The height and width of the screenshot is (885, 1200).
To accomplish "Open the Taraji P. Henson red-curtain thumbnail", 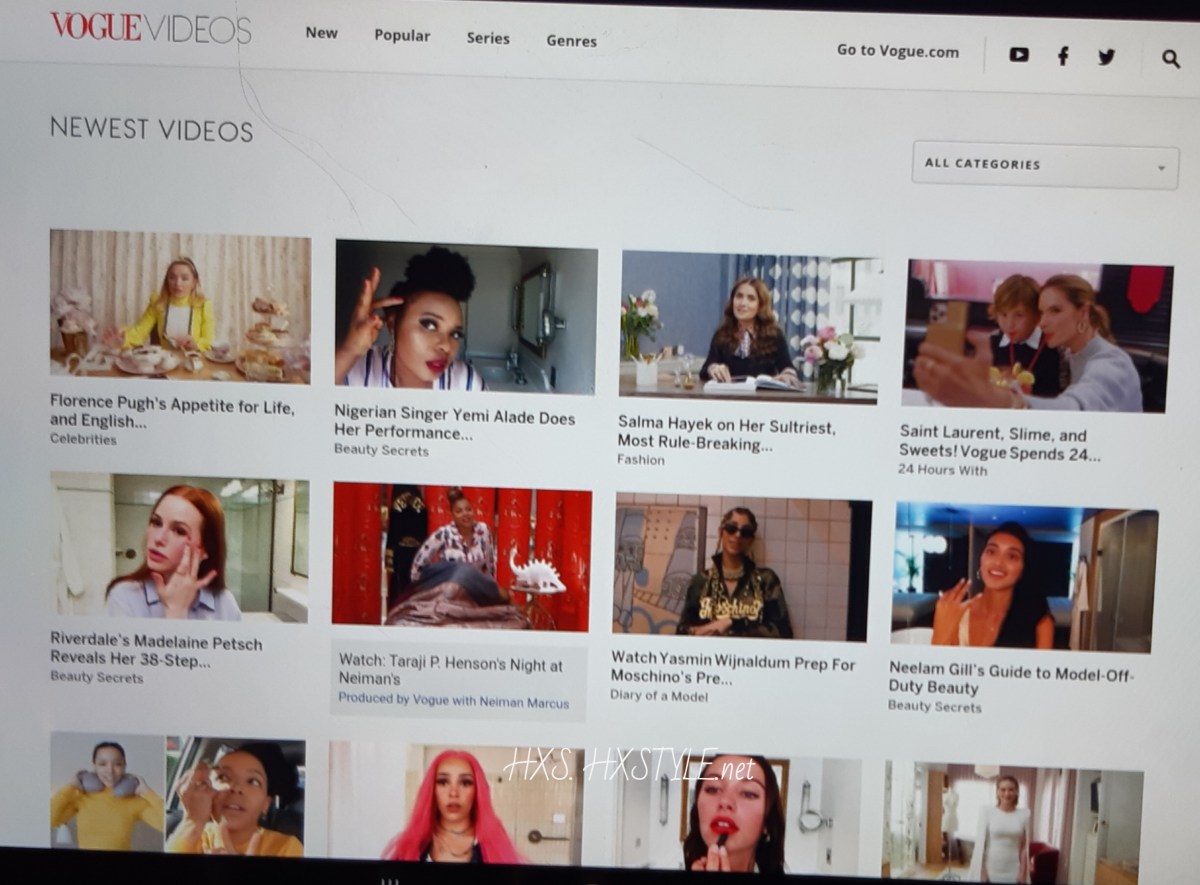I will pyautogui.click(x=461, y=557).
